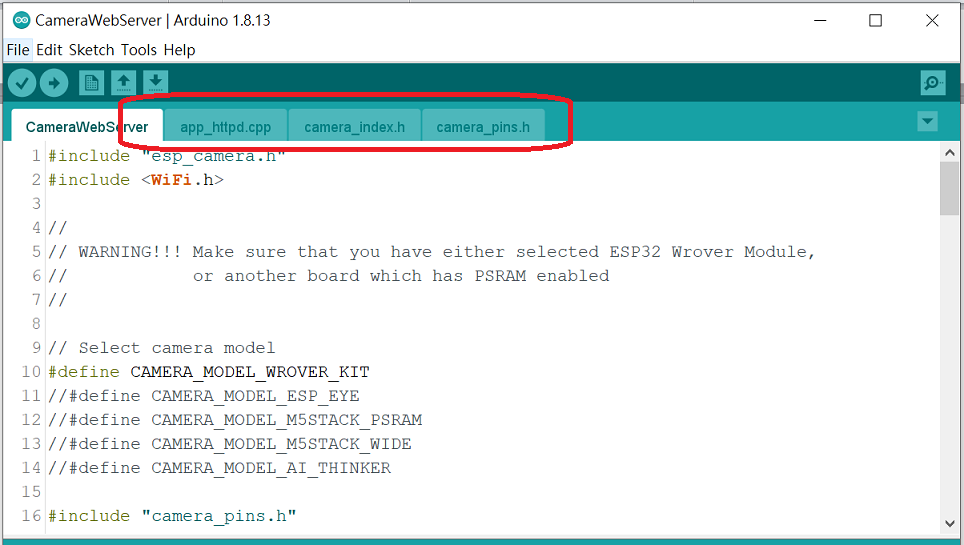Click the Upload arrow button
Image resolution: width=964 pixels, height=545 pixels.
tap(54, 82)
